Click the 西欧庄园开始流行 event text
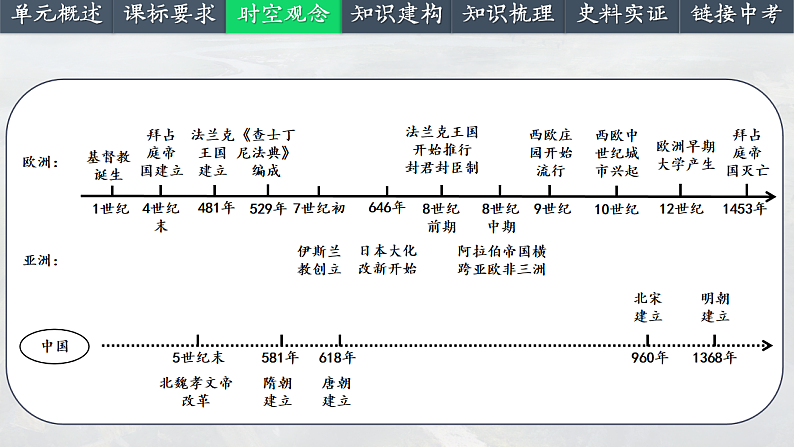The width and height of the screenshot is (794, 447). 551,152
